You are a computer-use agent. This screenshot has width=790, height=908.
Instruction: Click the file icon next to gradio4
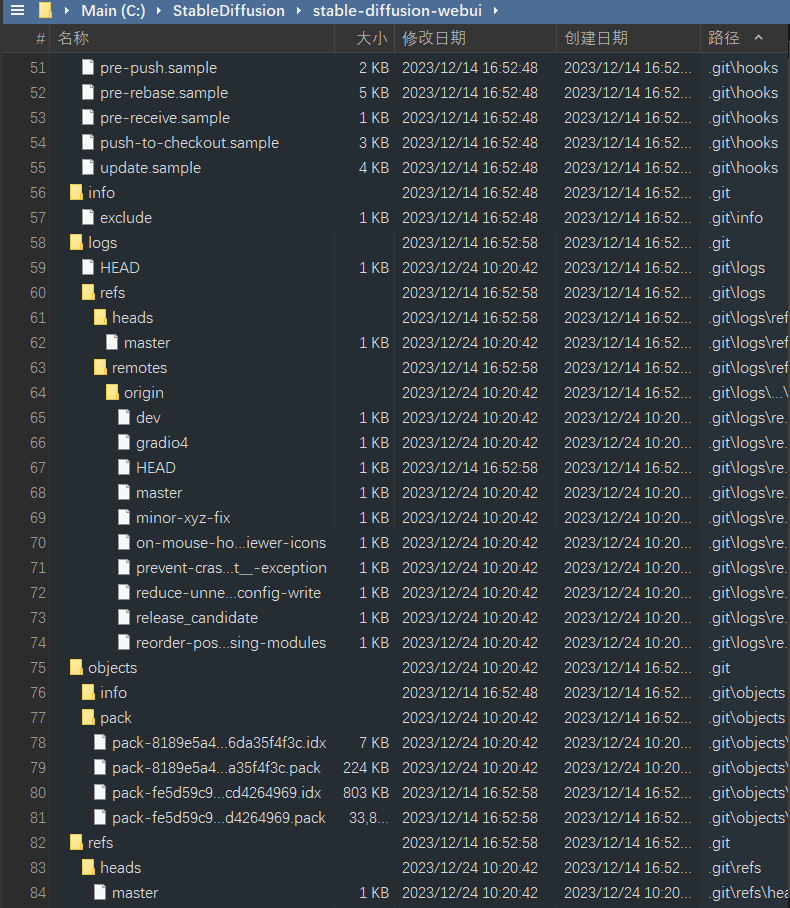(124, 442)
